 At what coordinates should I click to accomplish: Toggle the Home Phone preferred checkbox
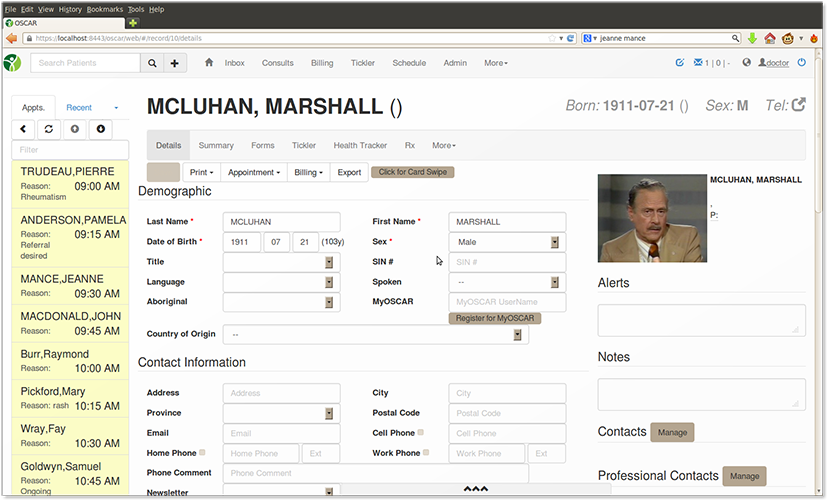(x=202, y=453)
